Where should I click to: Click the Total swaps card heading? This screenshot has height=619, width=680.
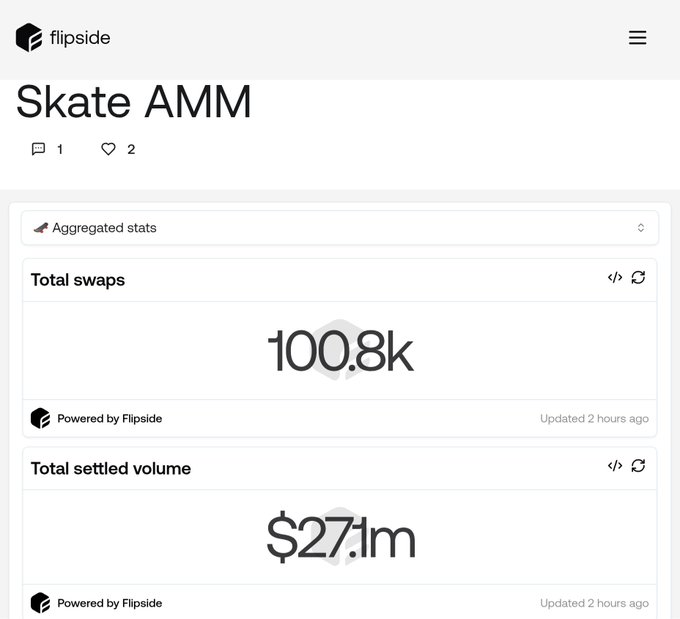[x=78, y=280]
